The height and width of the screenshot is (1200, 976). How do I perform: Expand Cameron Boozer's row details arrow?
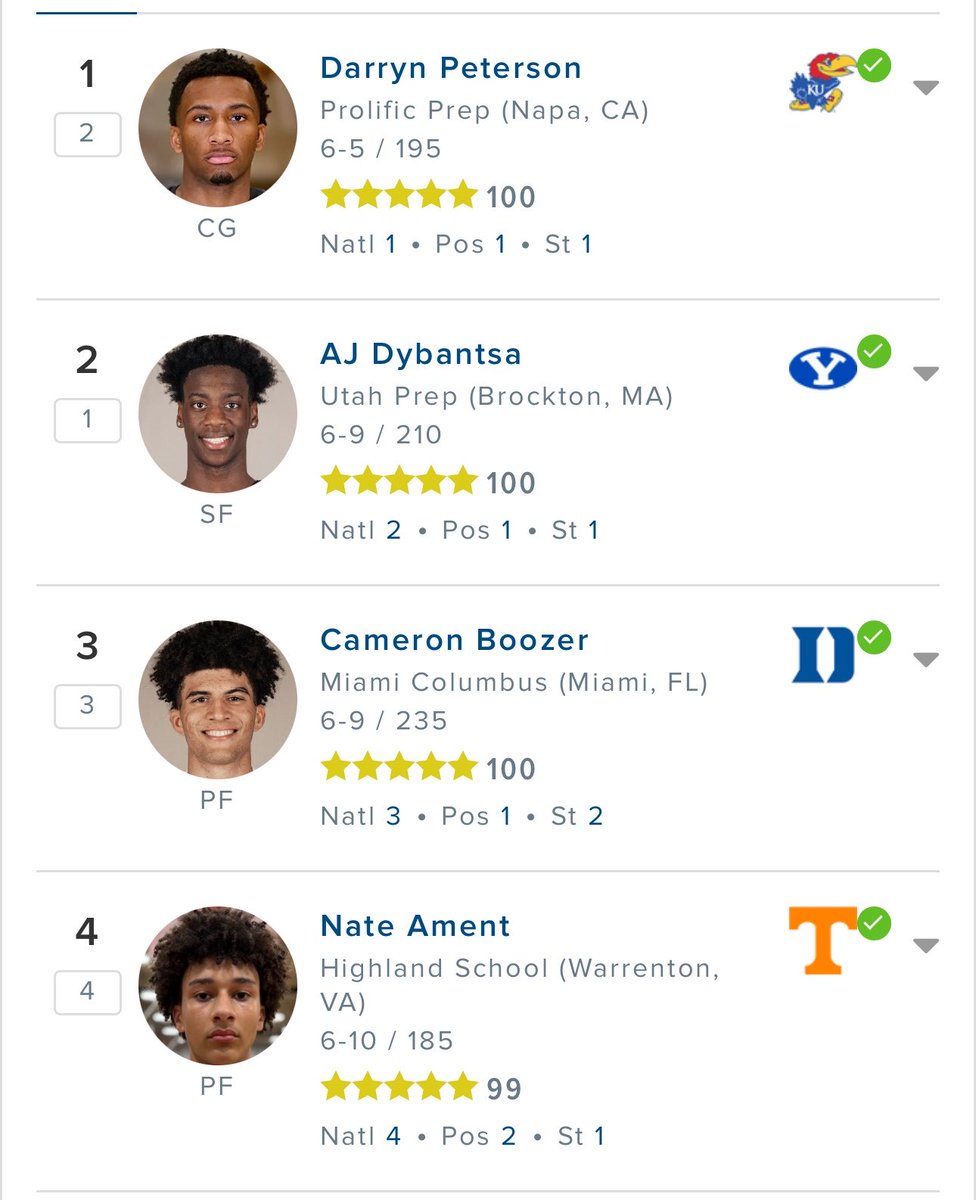[926, 660]
